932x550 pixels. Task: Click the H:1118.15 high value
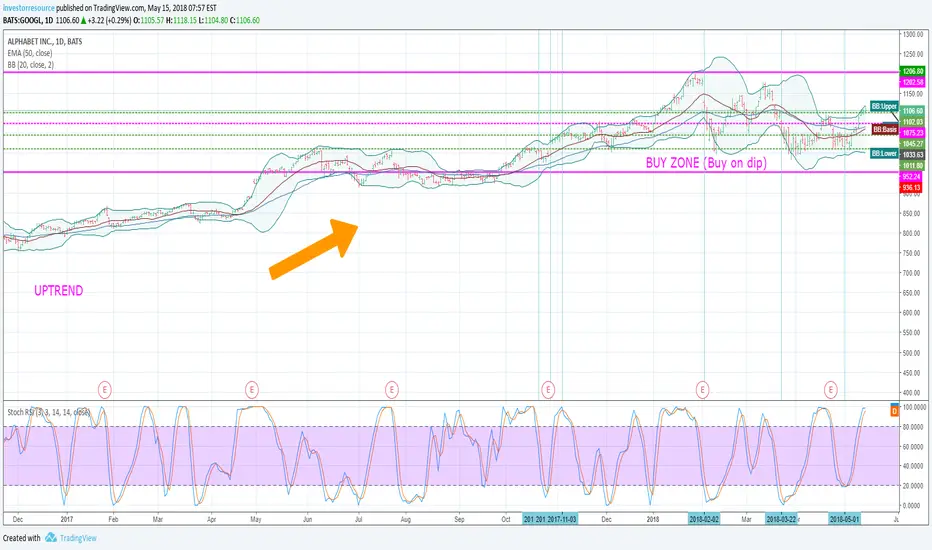(181, 20)
